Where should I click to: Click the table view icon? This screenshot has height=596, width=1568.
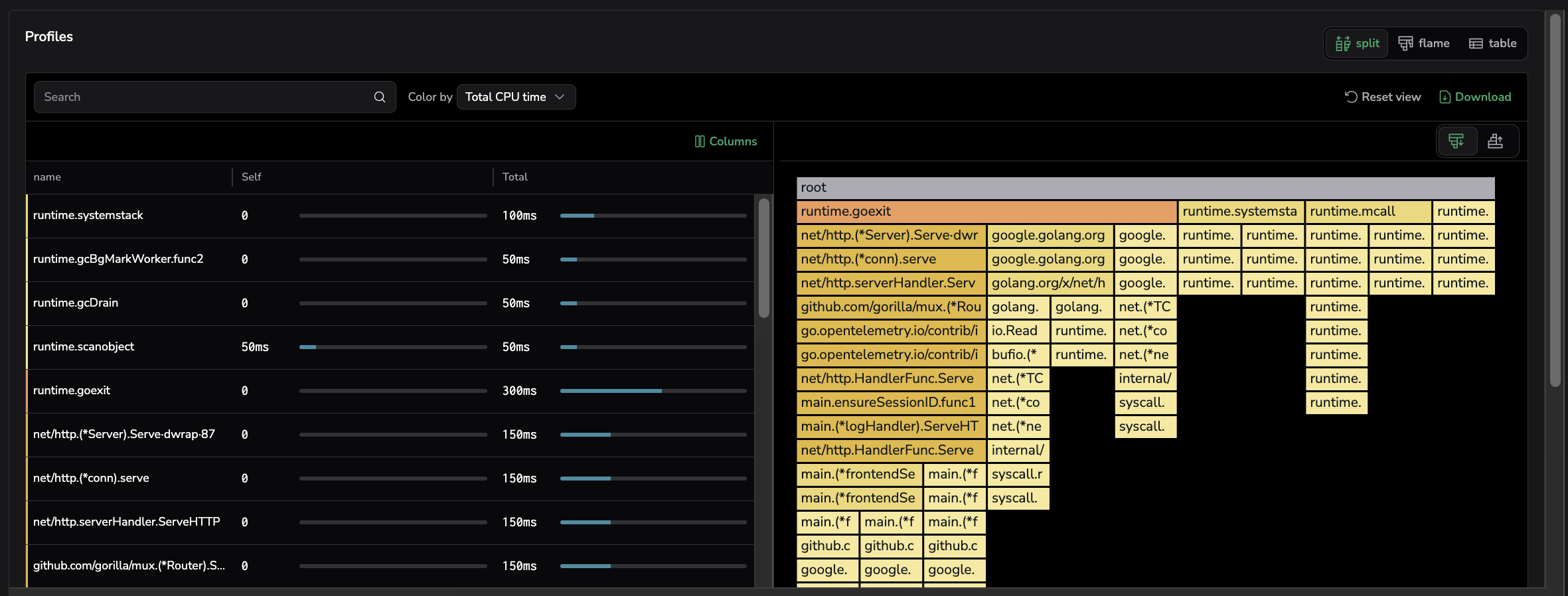(x=1475, y=44)
